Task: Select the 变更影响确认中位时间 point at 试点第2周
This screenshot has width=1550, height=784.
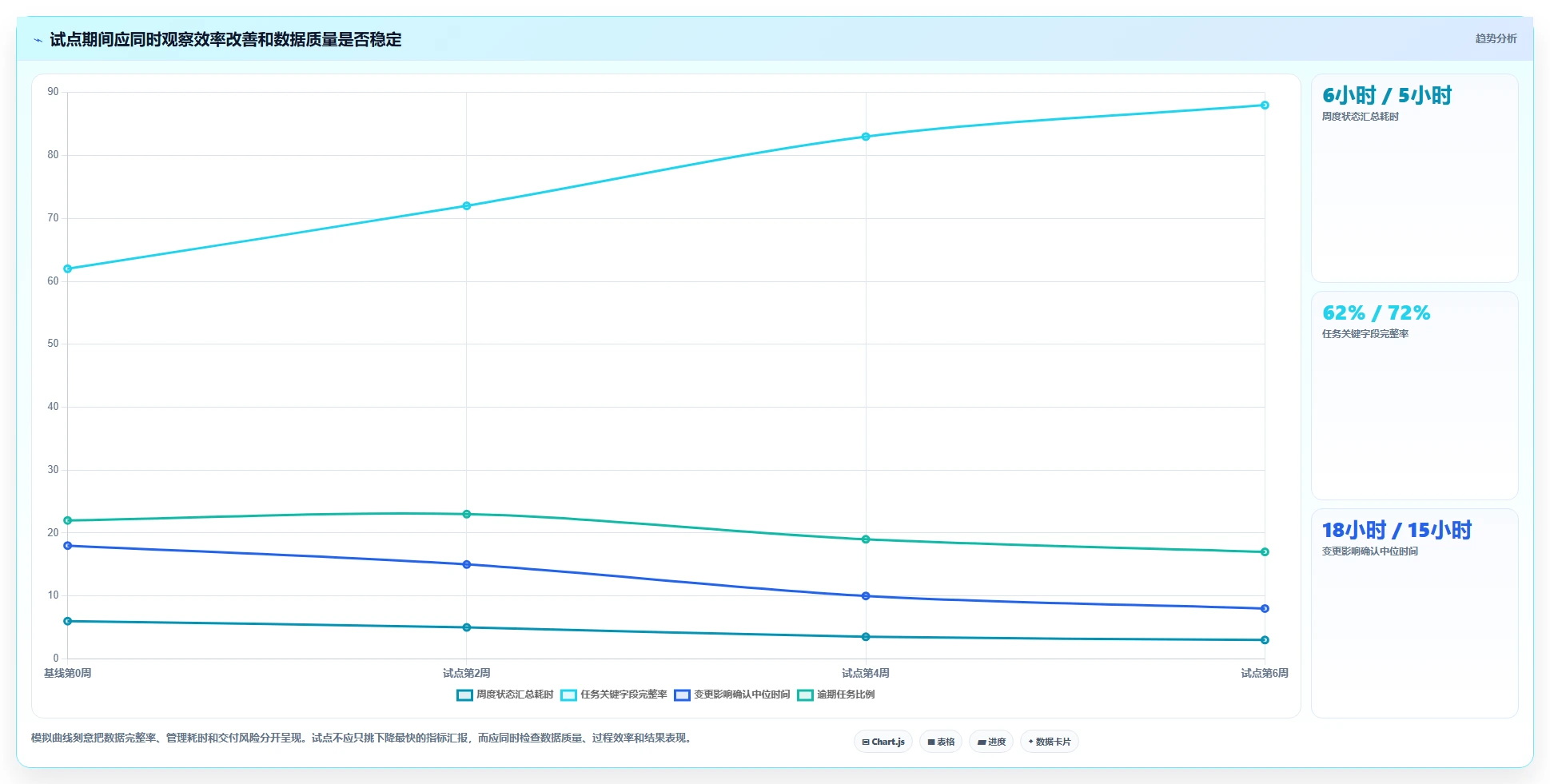Action: pos(467,564)
